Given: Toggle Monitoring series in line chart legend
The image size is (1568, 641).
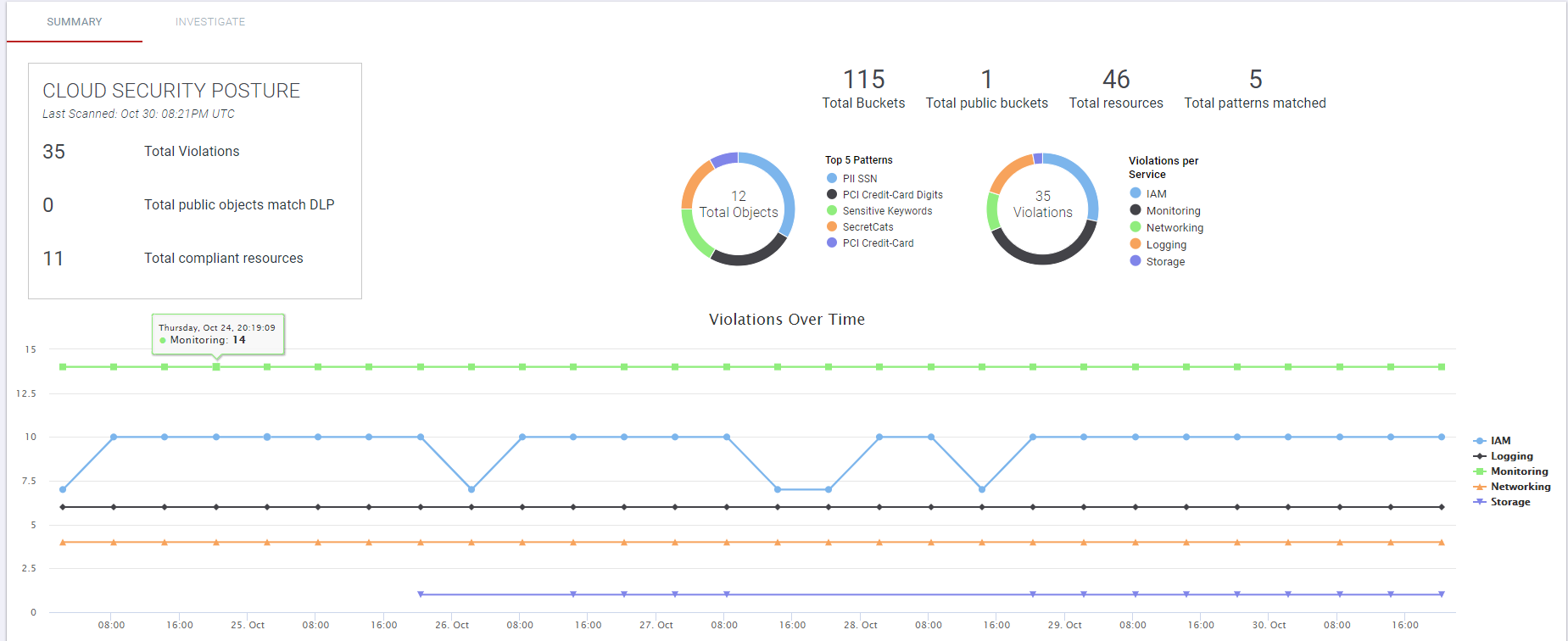Looking at the screenshot, I should click(x=1510, y=471).
